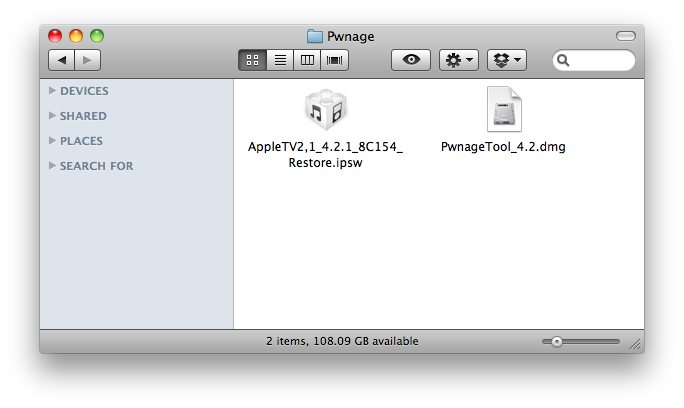This screenshot has width=684, height=408.
Task: Switch to Cover Flow view
Action: coord(334,61)
